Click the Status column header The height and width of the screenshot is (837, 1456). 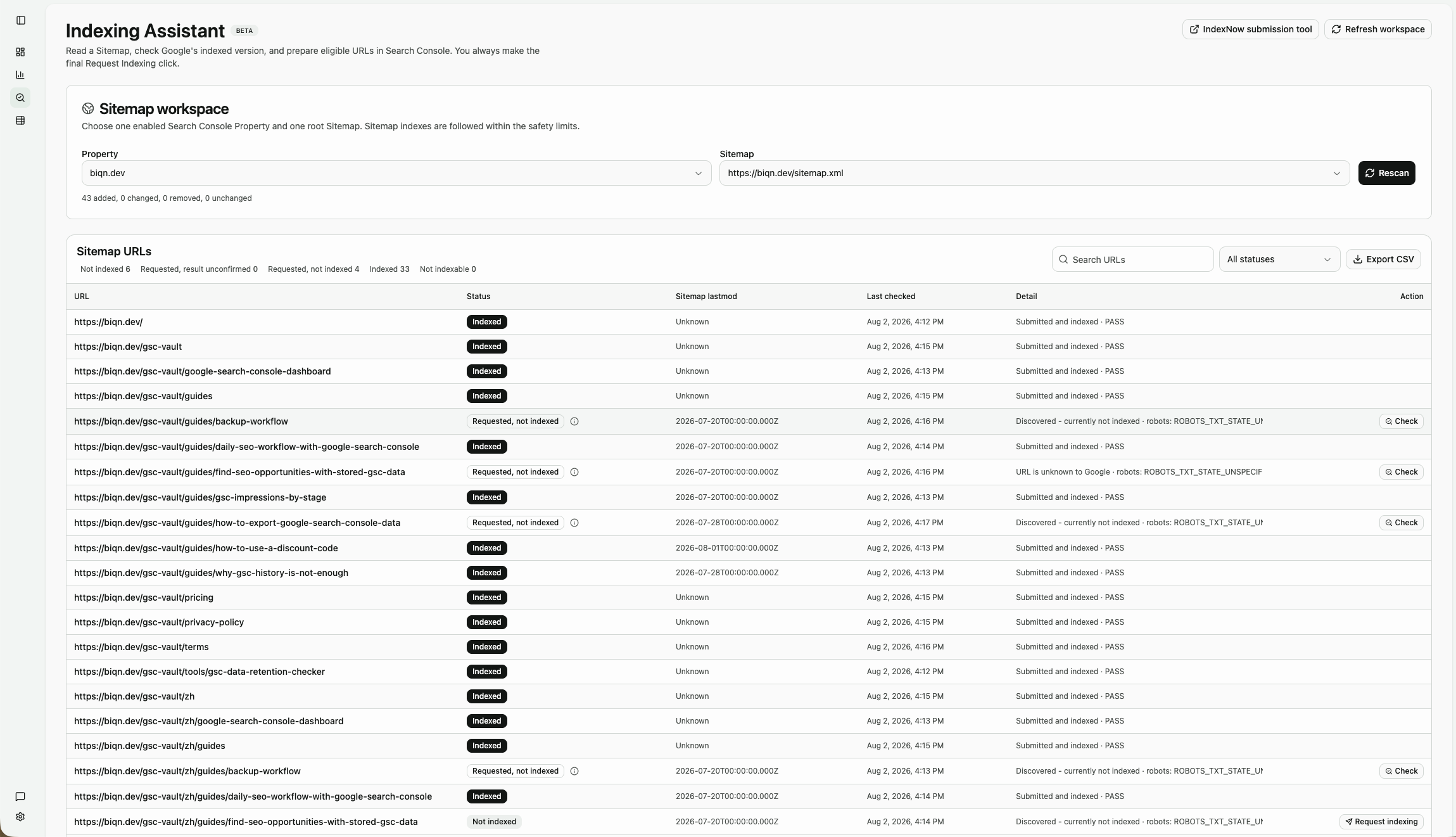(x=478, y=297)
